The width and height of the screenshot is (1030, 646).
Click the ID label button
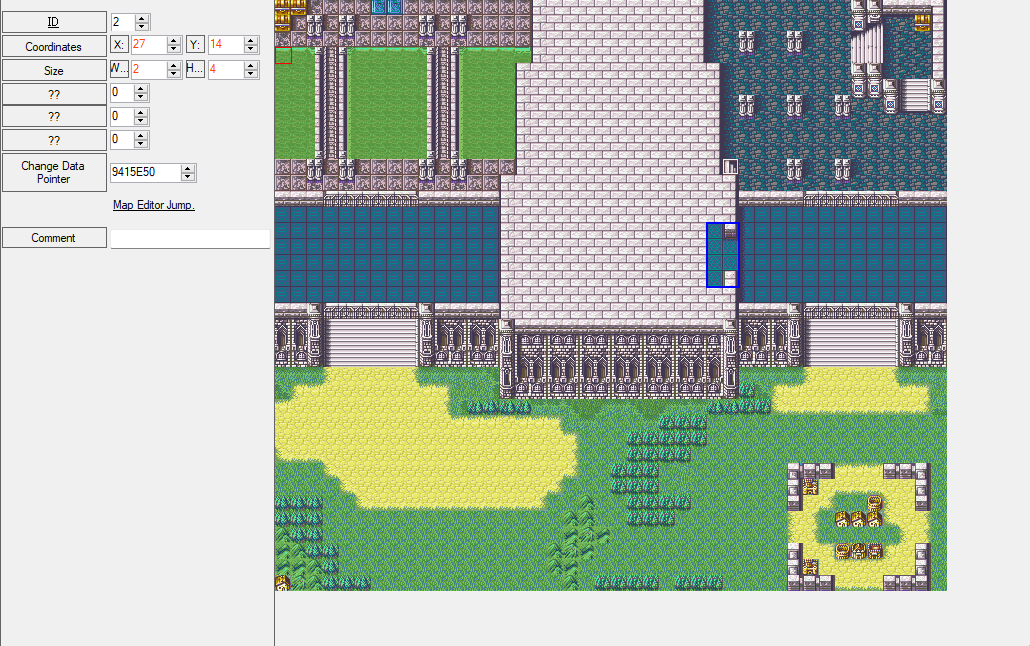pyautogui.click(x=54, y=22)
